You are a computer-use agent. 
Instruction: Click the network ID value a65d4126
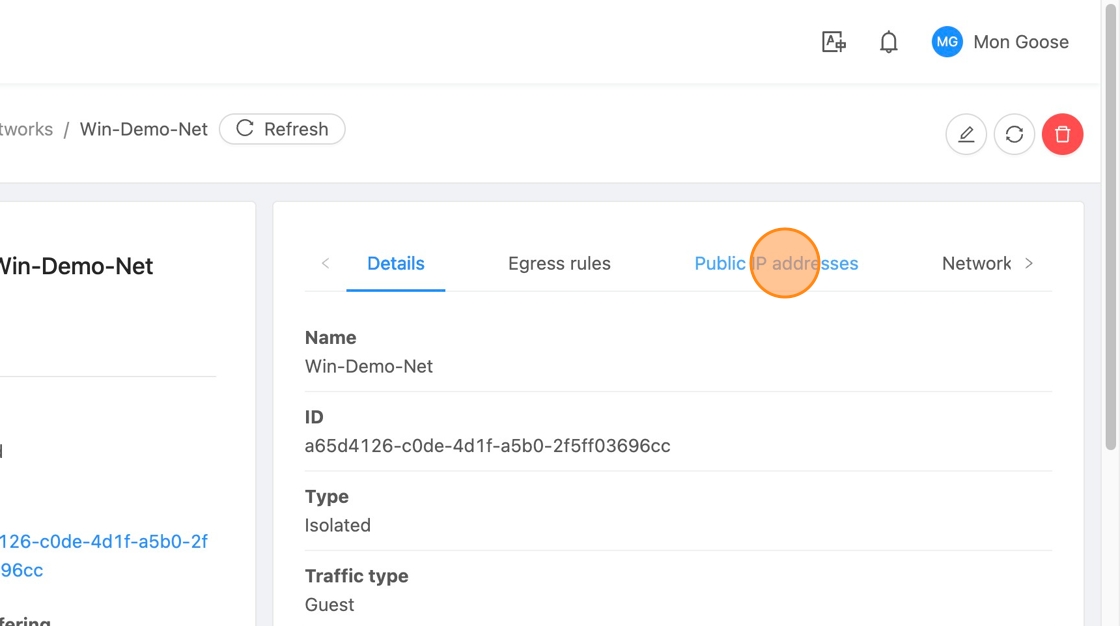click(x=487, y=446)
